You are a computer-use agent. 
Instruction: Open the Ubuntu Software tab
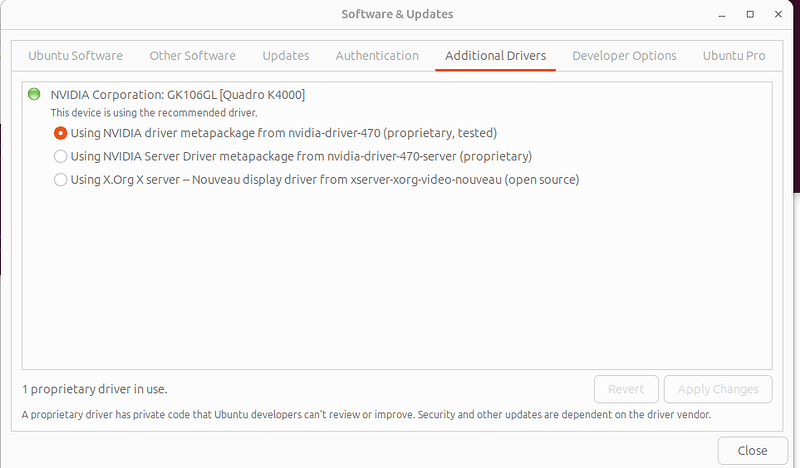(75, 56)
